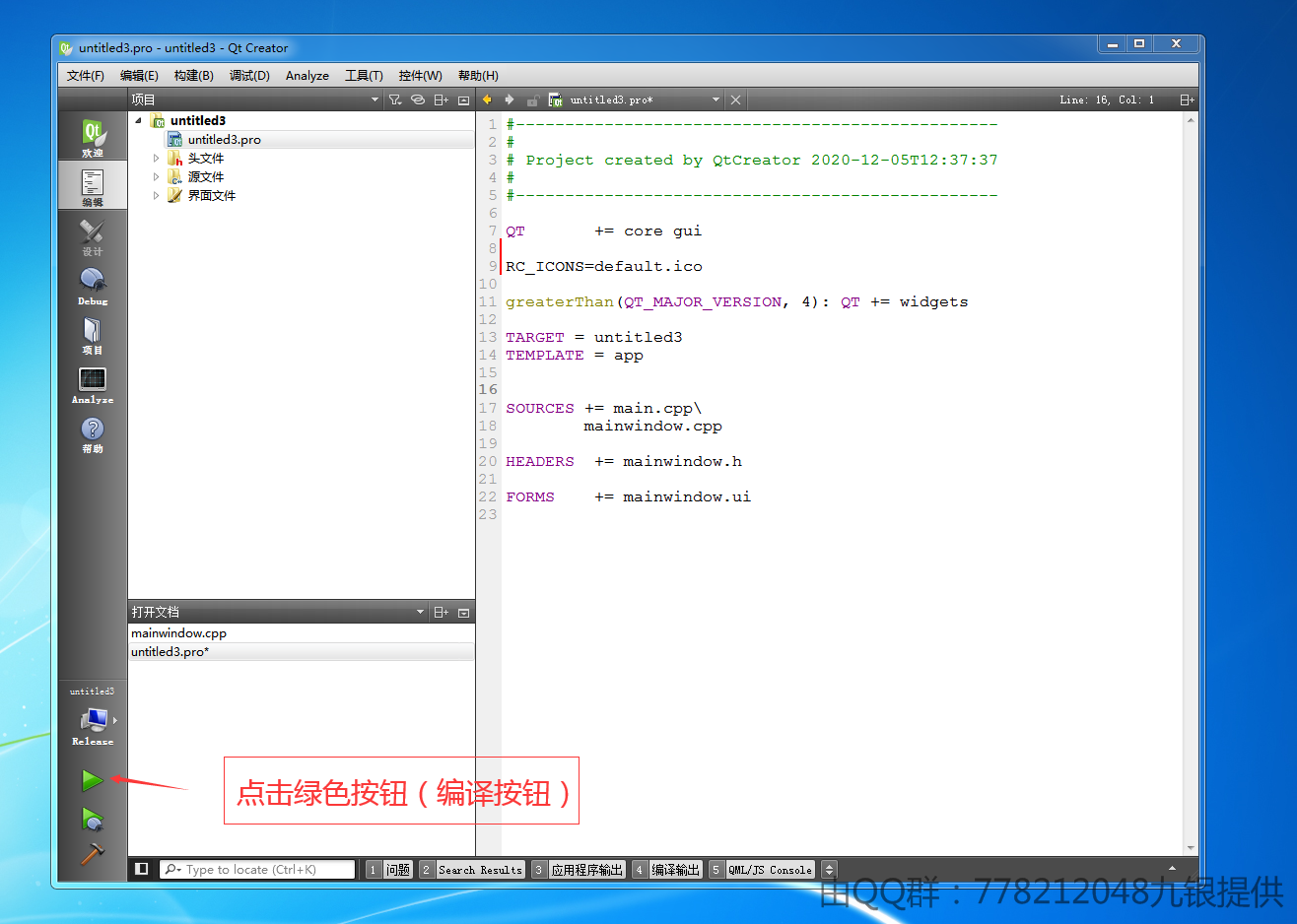Open the 打开文档 panel dropdown
Image resolution: width=1297 pixels, height=924 pixels.
point(420,612)
